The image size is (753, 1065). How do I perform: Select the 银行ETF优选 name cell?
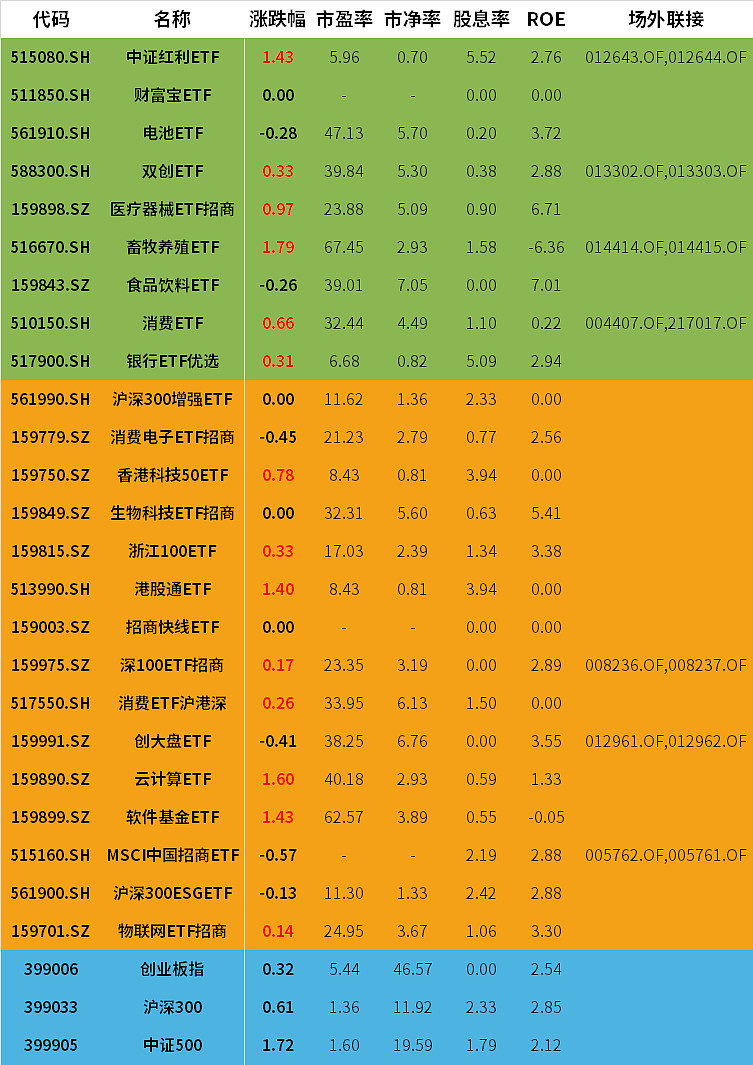click(x=172, y=361)
